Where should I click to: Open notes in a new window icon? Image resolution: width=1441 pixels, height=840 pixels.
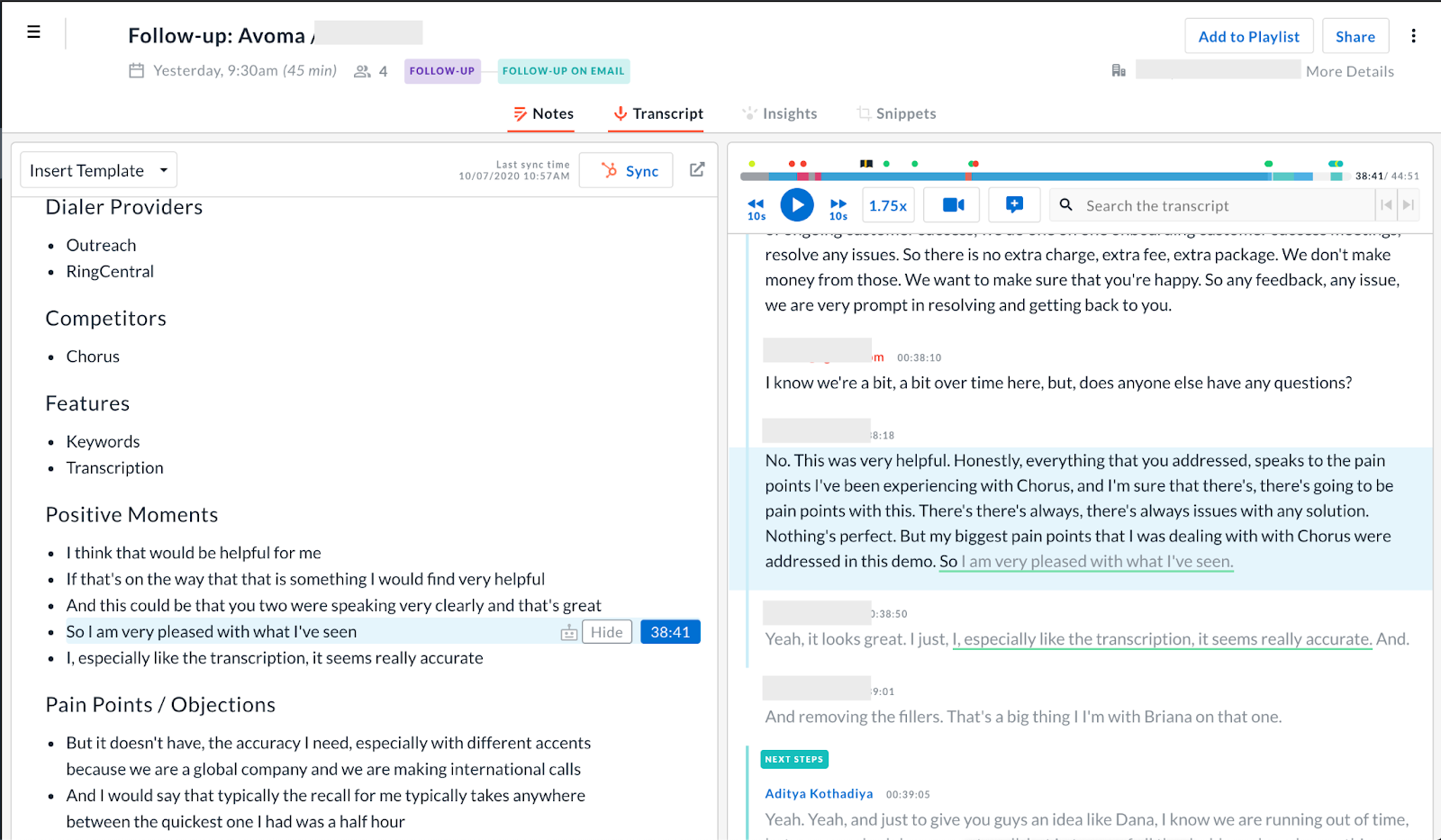point(697,169)
